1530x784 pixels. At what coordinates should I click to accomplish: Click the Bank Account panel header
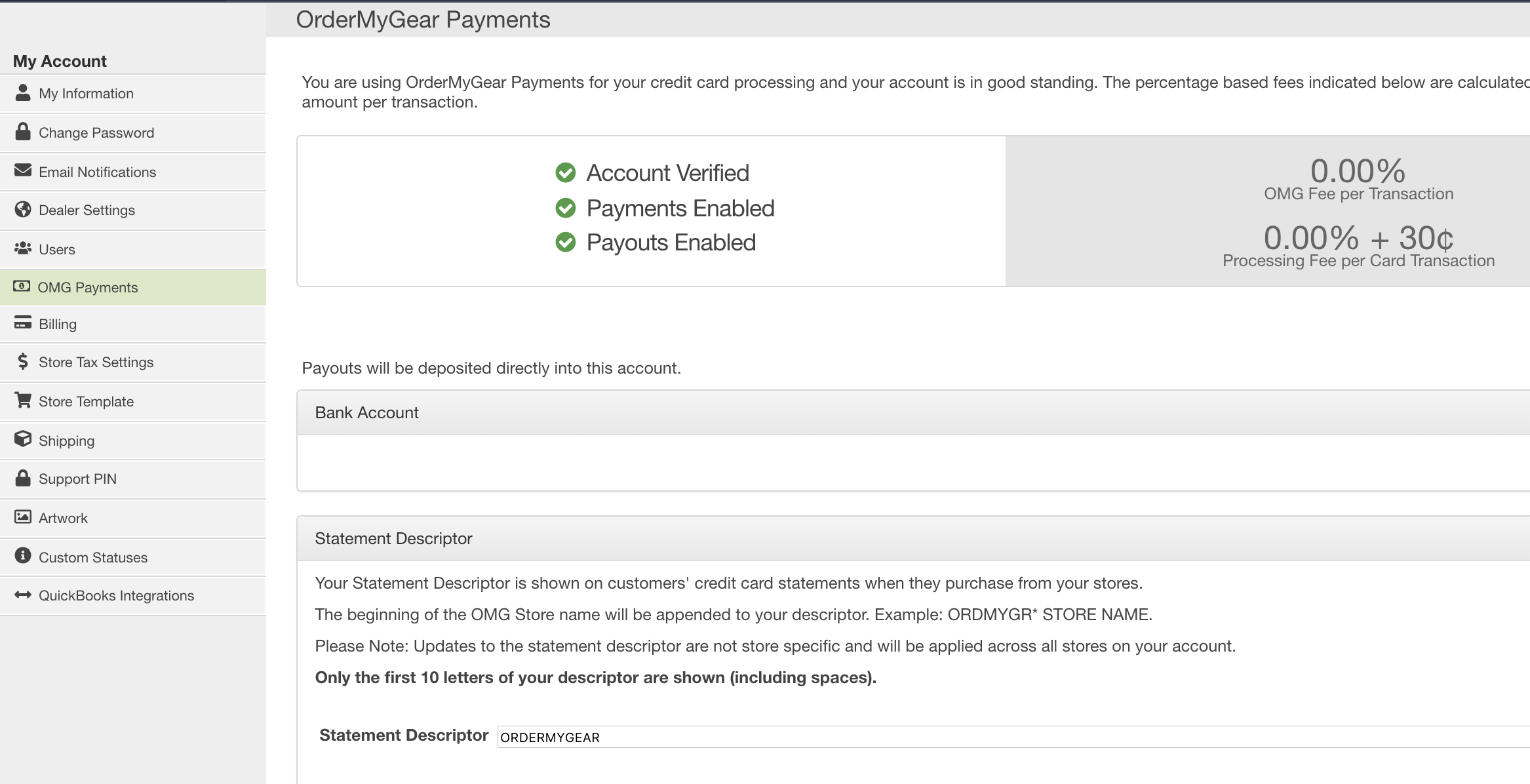[914, 412]
